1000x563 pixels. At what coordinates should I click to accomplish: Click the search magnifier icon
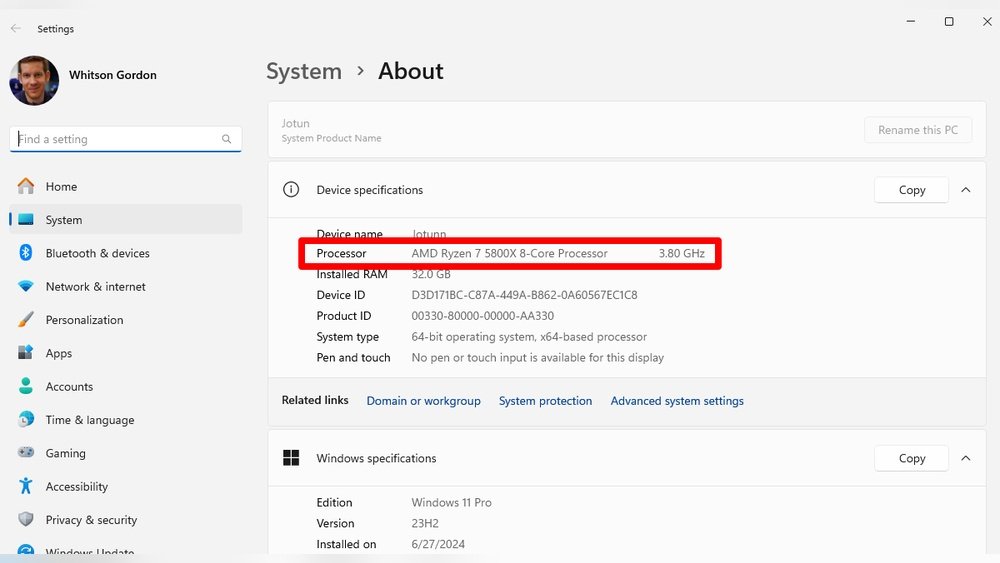pos(227,139)
